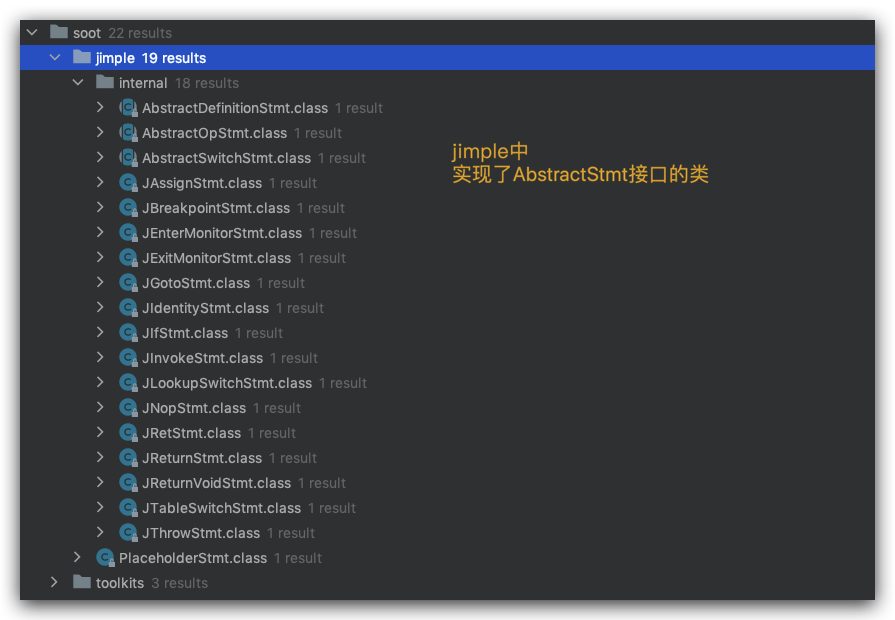
Task: Click the class icon beside JGotoStmt.class
Action: (x=127, y=283)
